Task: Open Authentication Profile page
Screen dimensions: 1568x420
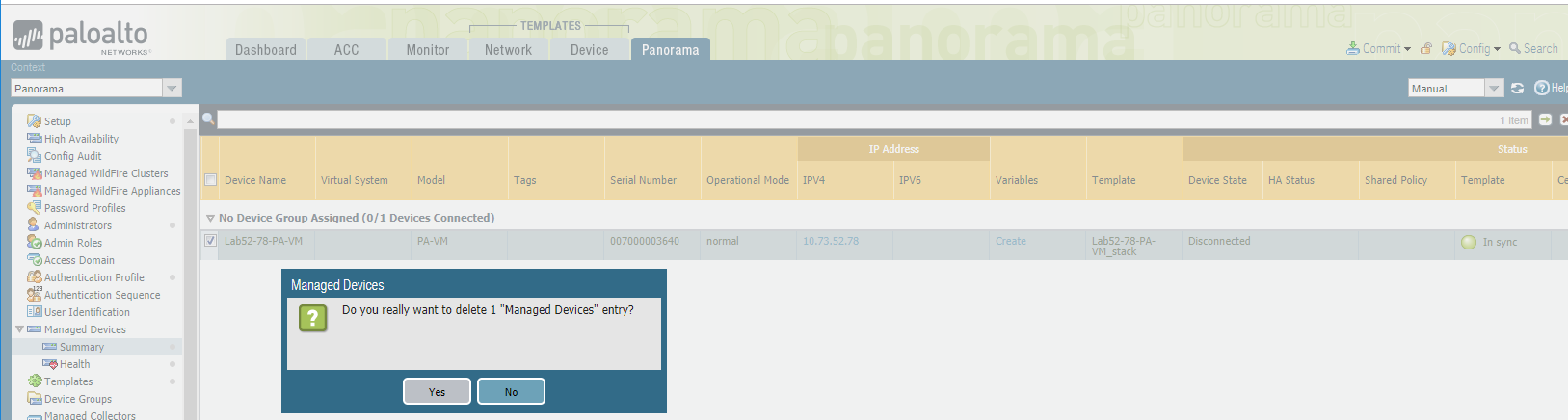Action: 94,277
